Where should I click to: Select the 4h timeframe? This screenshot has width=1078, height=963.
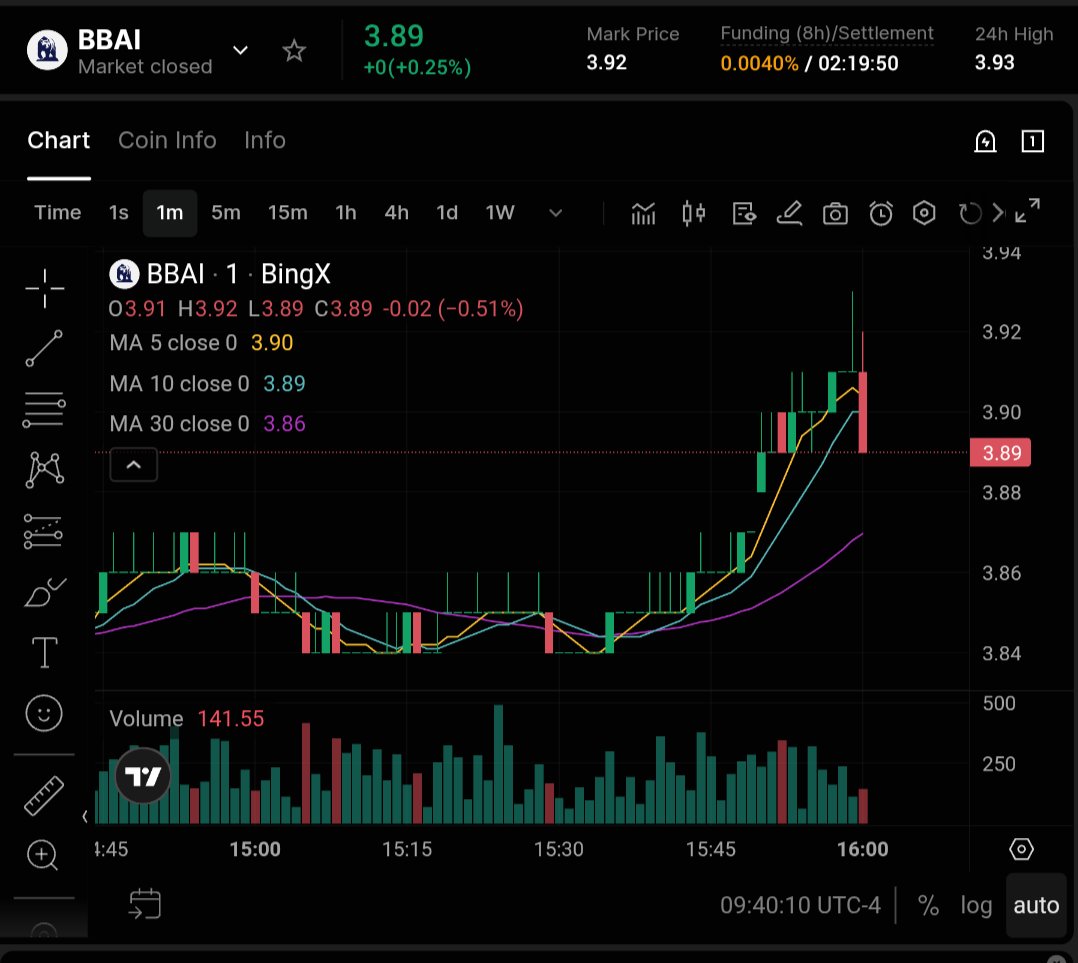(x=397, y=212)
